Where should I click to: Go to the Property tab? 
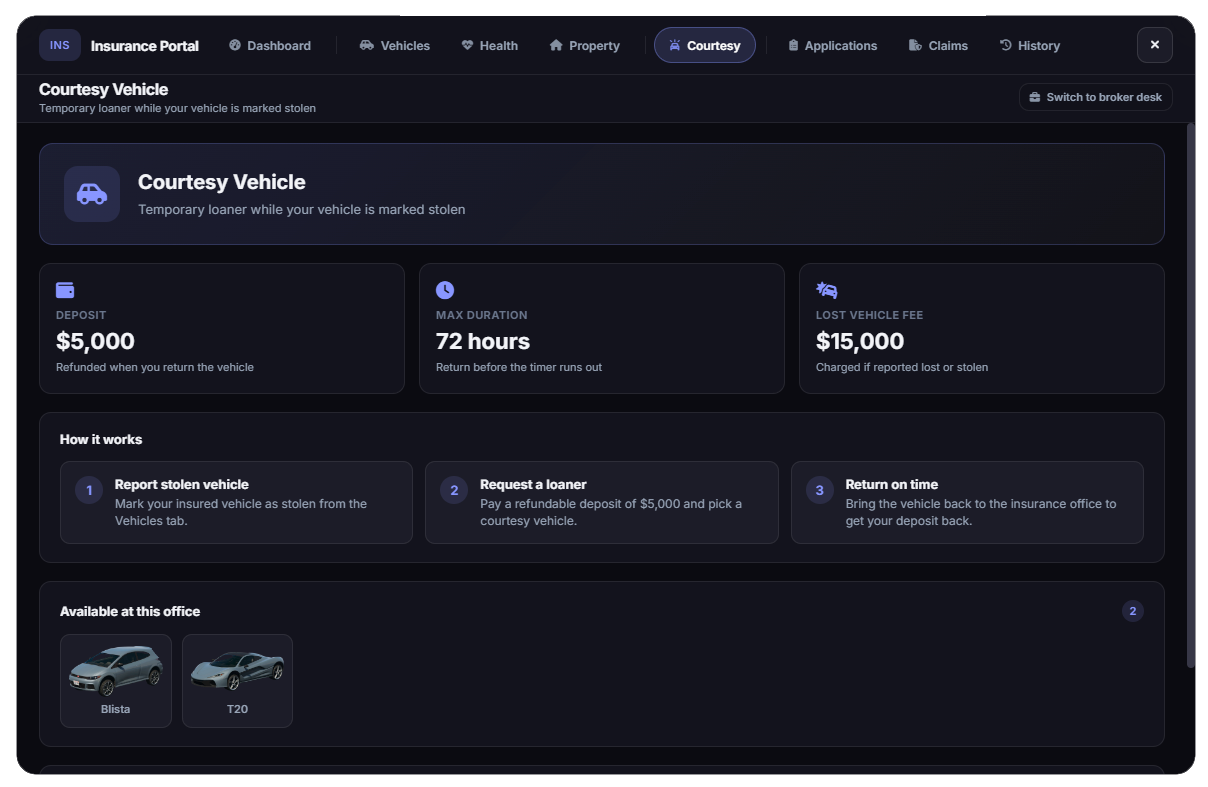(585, 45)
